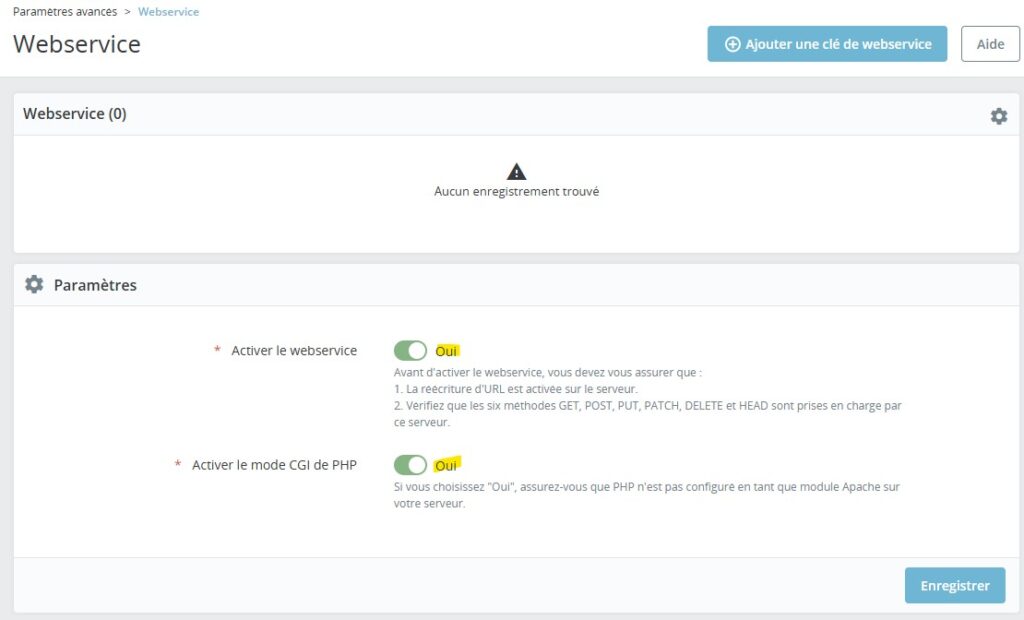1024x620 pixels.
Task: Toggle the 'Activer le mode CGI de PHP' switch
Action: point(410,465)
